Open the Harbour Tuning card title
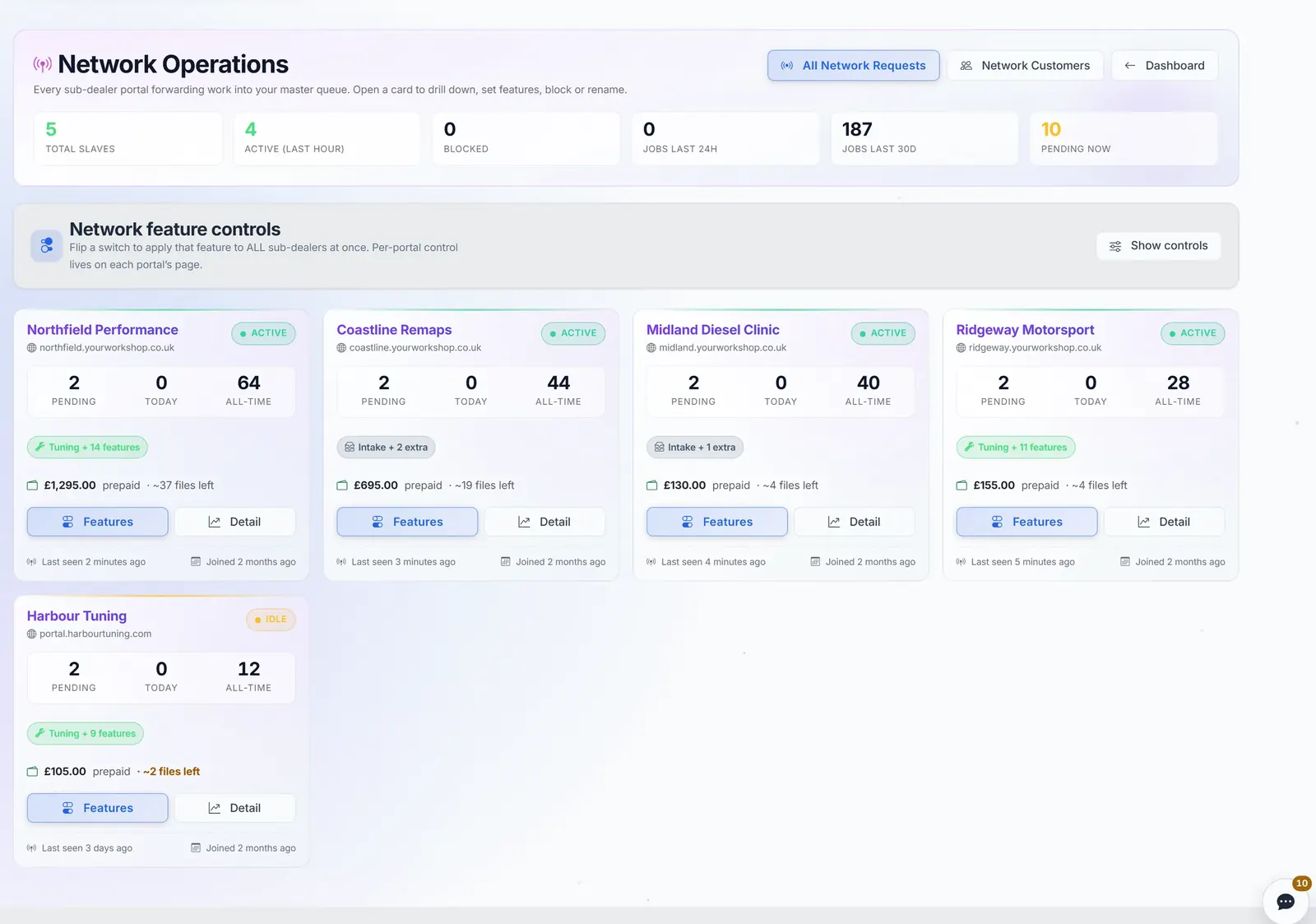The width and height of the screenshot is (1316, 924). click(76, 616)
